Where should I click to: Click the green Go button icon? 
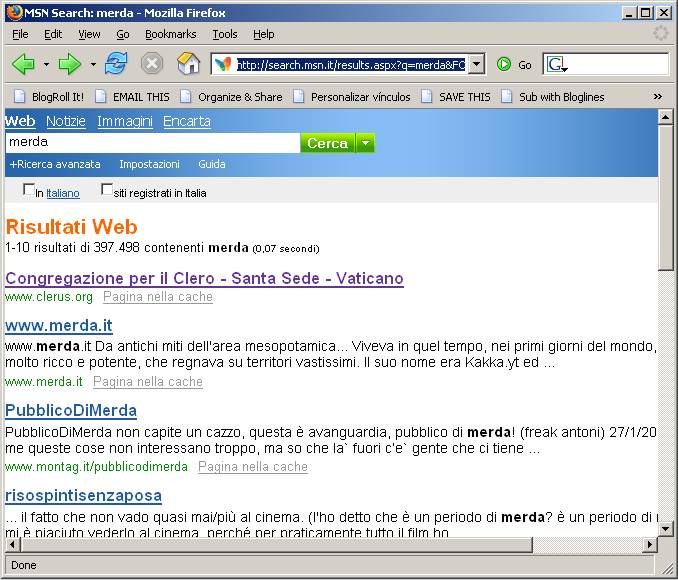pyautogui.click(x=505, y=64)
